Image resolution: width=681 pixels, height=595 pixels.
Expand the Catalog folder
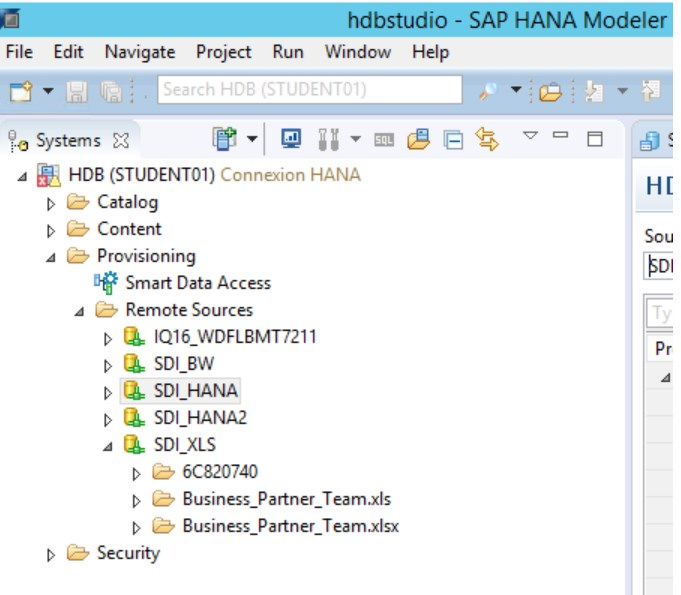[51, 204]
